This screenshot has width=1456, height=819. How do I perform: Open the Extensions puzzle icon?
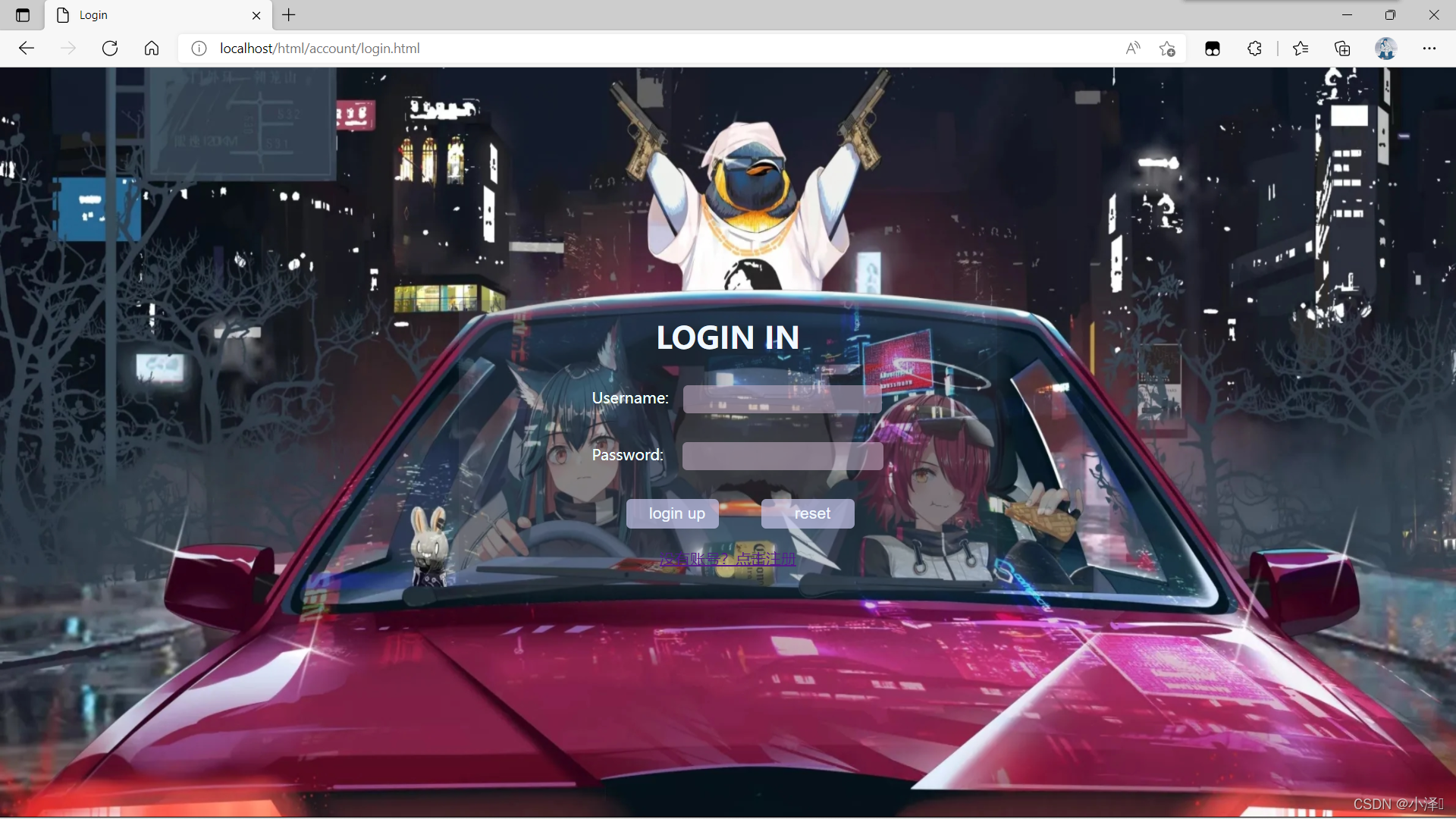point(1254,49)
